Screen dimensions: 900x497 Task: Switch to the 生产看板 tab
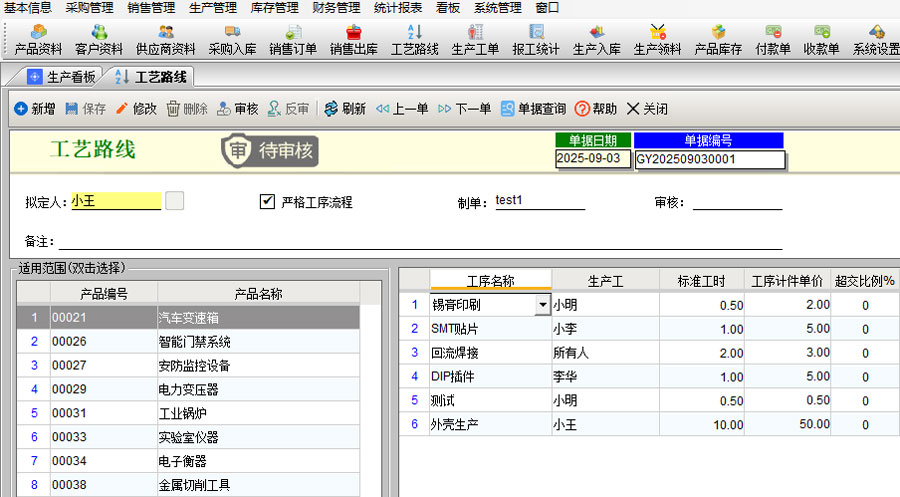click(62, 76)
